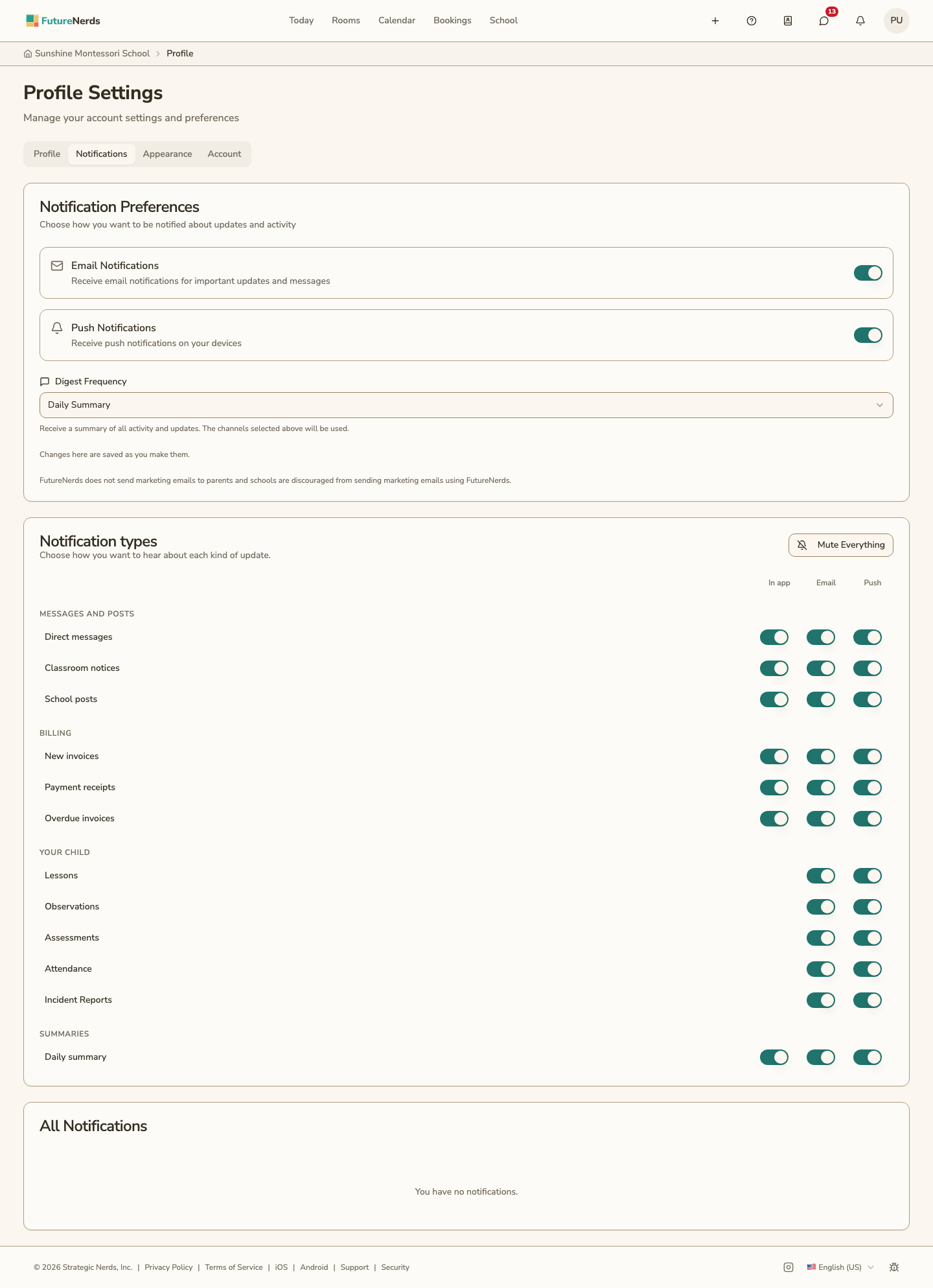Click the notification bell in header
933x1288 pixels.
[x=860, y=21]
